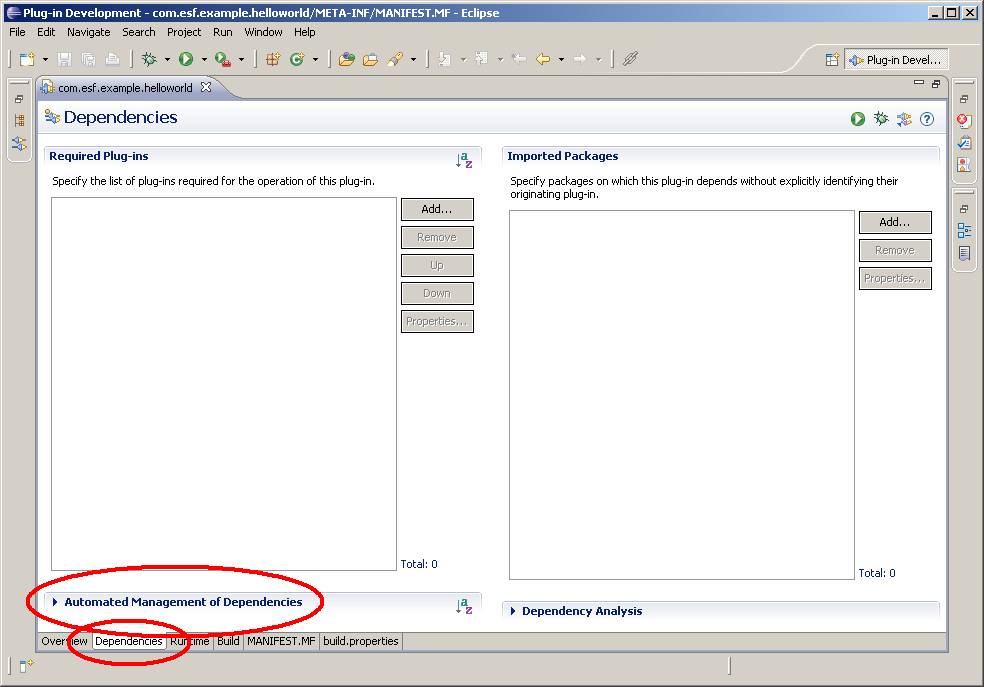This screenshot has height=687, width=984.
Task: Click the Open Type toolbar icon
Action: (x=346, y=59)
